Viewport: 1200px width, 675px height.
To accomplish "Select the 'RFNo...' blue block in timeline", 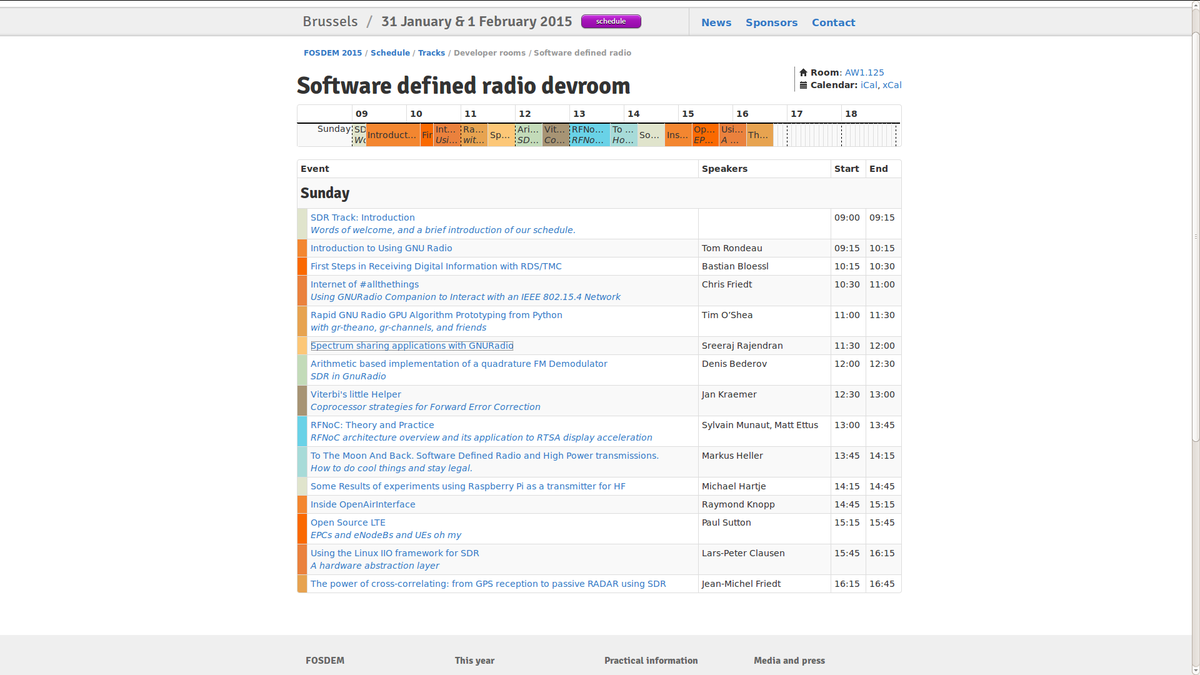I will click(589, 135).
